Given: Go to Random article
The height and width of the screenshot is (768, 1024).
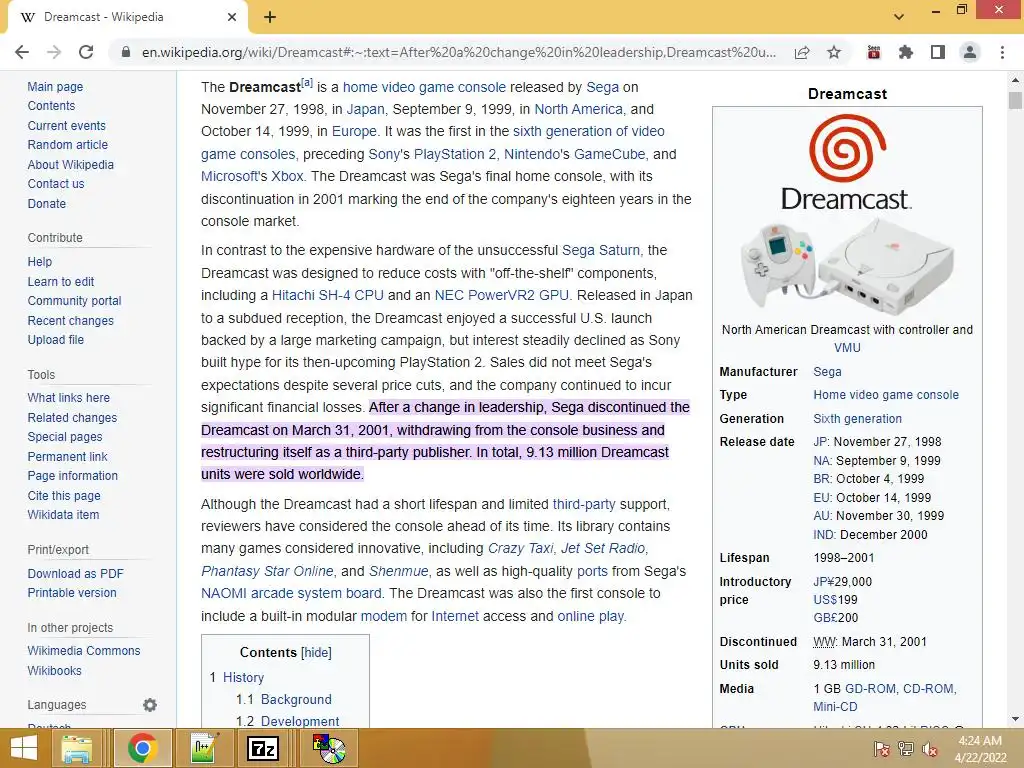Looking at the screenshot, I should pos(67,145).
